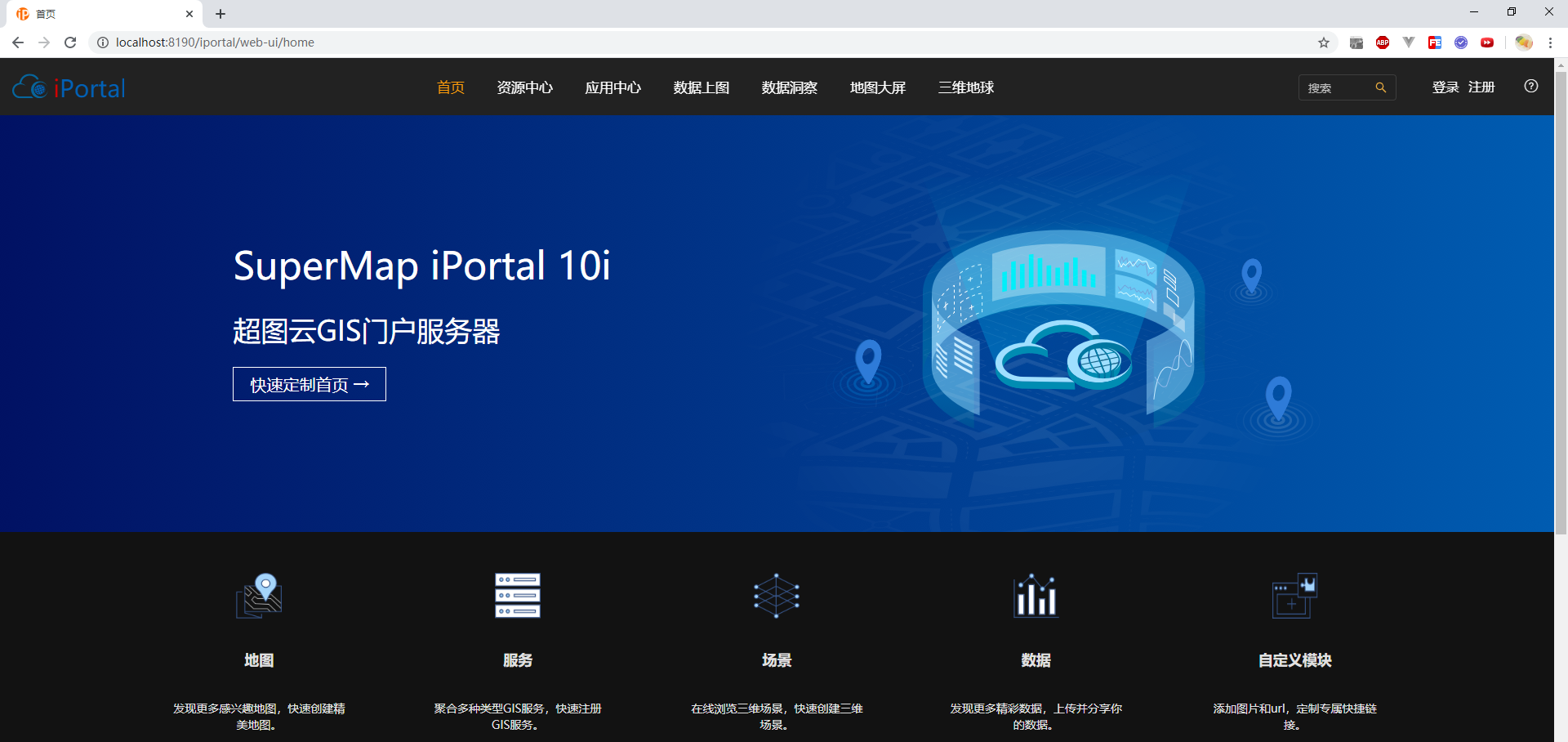Navigate to 数据洞察 in the navbar
This screenshot has height=742, width=1568.
pos(789,87)
